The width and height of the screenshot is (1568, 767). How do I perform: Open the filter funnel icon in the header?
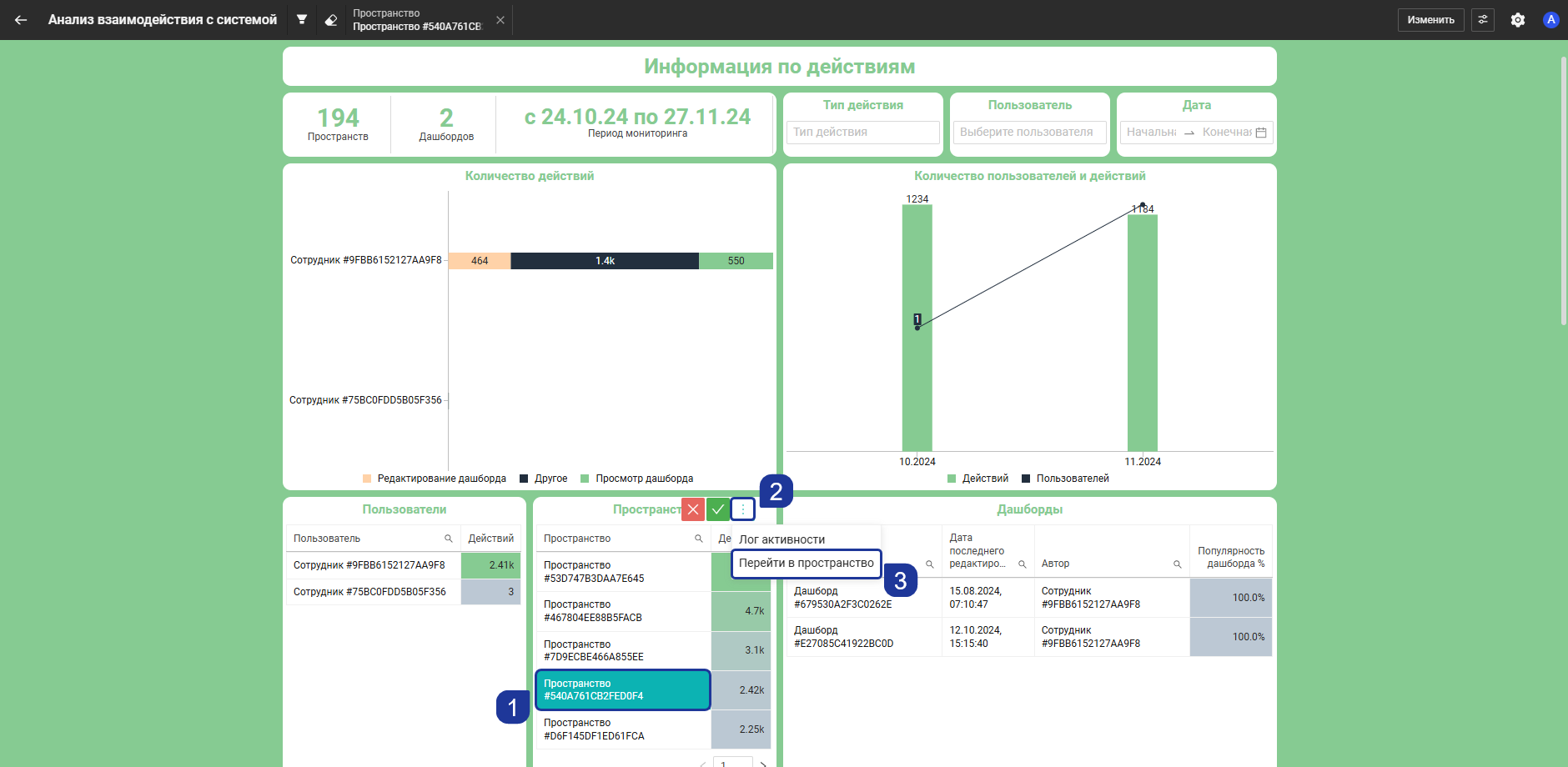pos(302,20)
